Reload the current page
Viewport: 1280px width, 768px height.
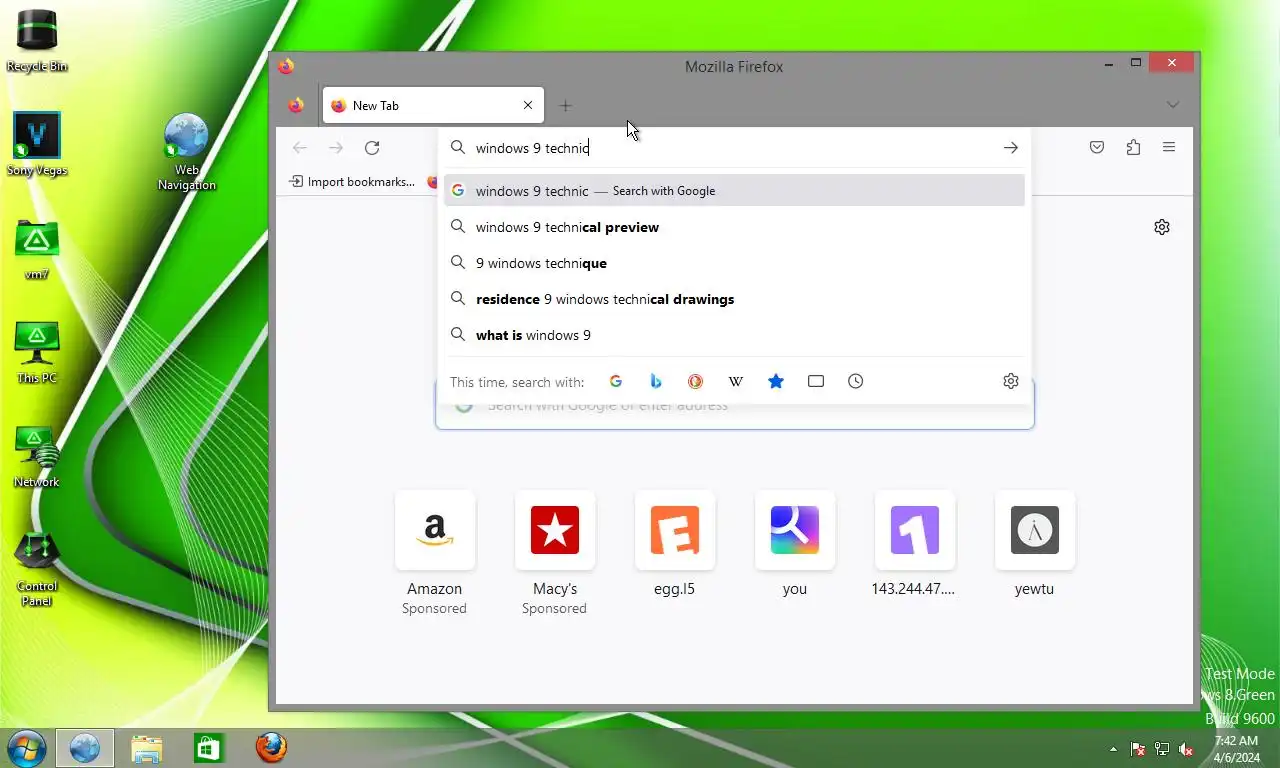tap(372, 148)
